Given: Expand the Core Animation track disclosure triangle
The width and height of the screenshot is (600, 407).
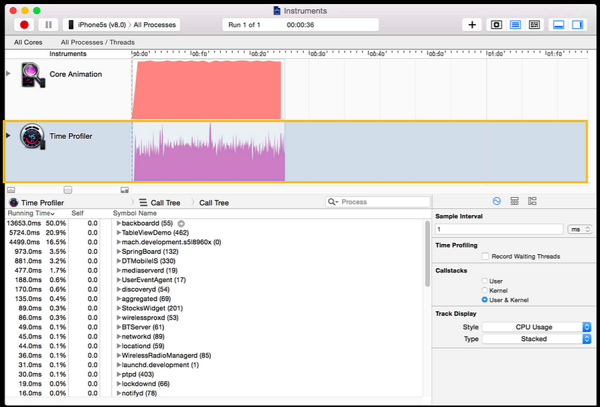Looking at the screenshot, I should click(9, 74).
